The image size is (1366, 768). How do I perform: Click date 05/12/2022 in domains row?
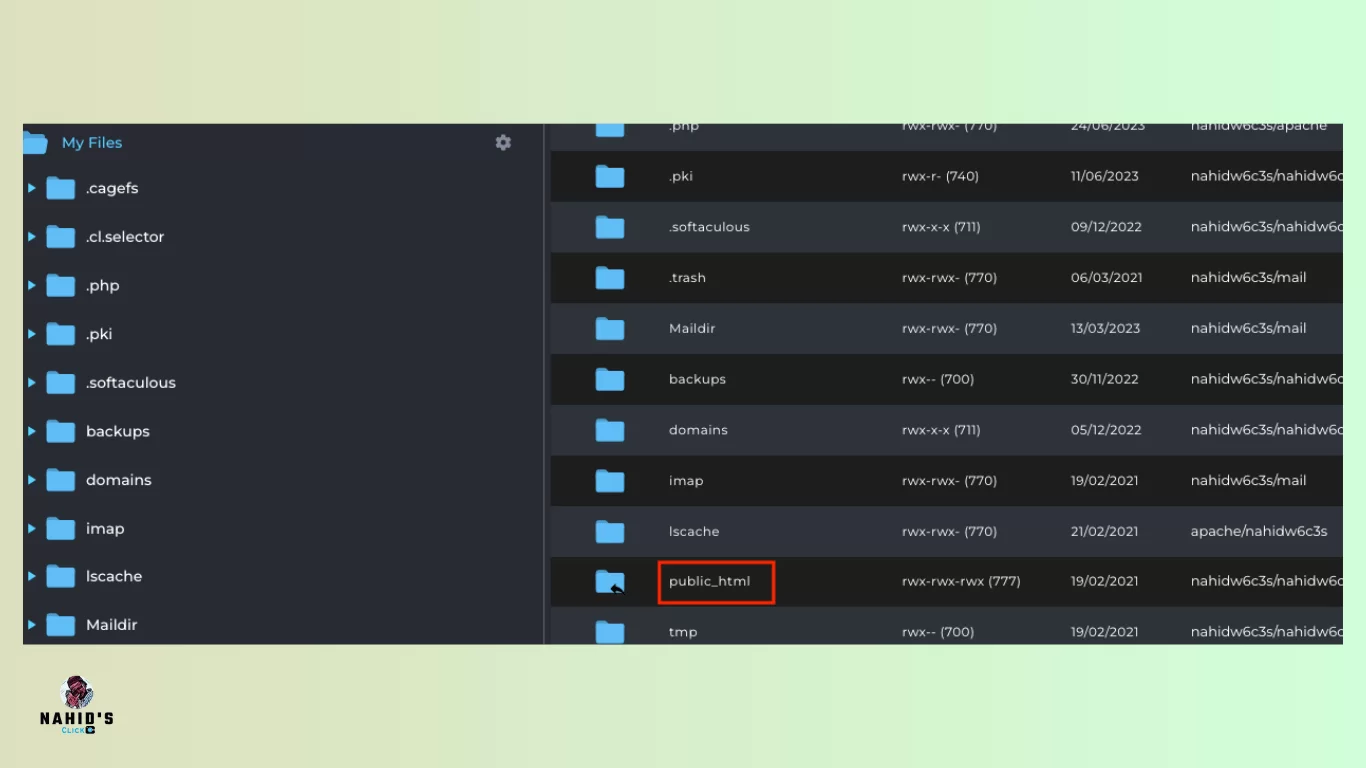[1106, 430]
